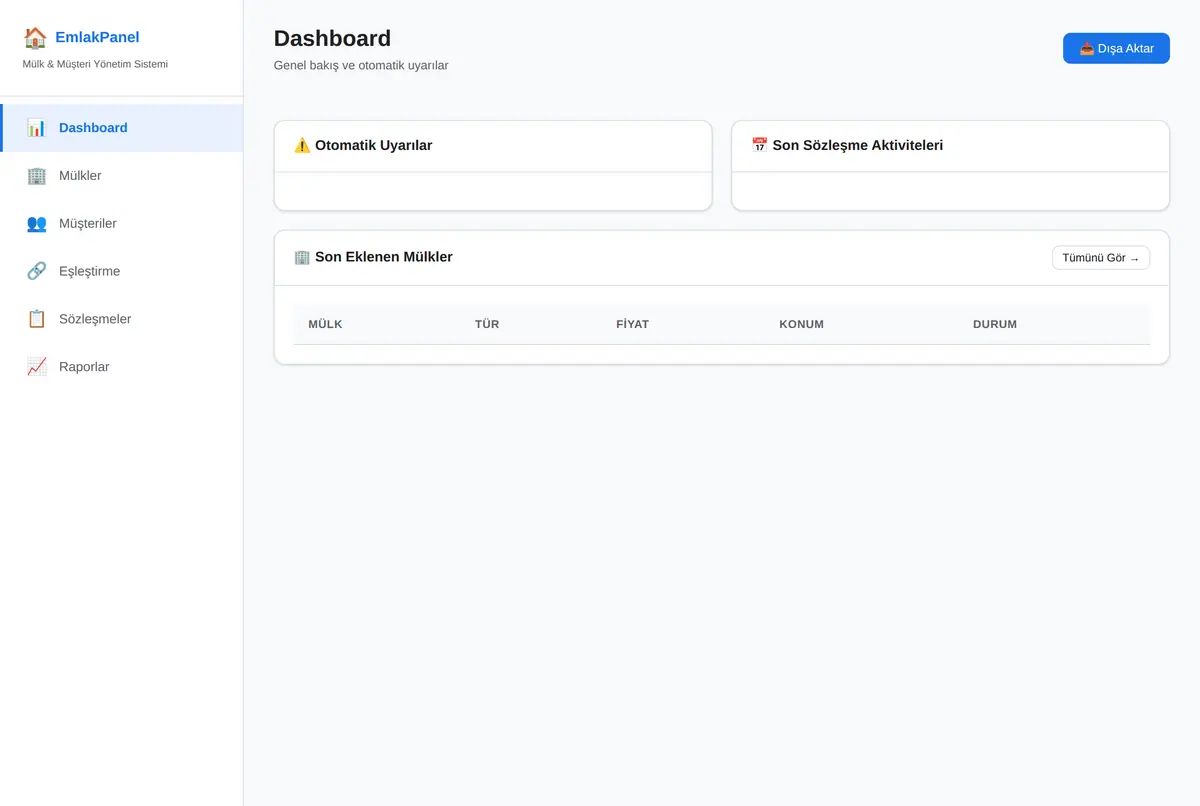The image size is (1200, 806).
Task: Click the tagline 'Mülk & Müşteri Yönetim Sistemi'
Action: point(95,64)
